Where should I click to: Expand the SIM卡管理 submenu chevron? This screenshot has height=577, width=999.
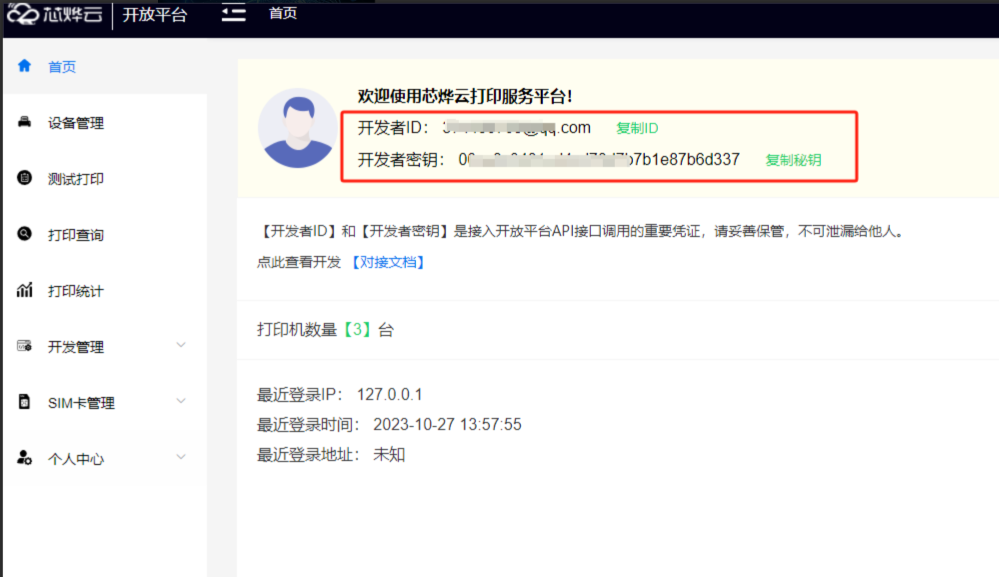coord(181,401)
